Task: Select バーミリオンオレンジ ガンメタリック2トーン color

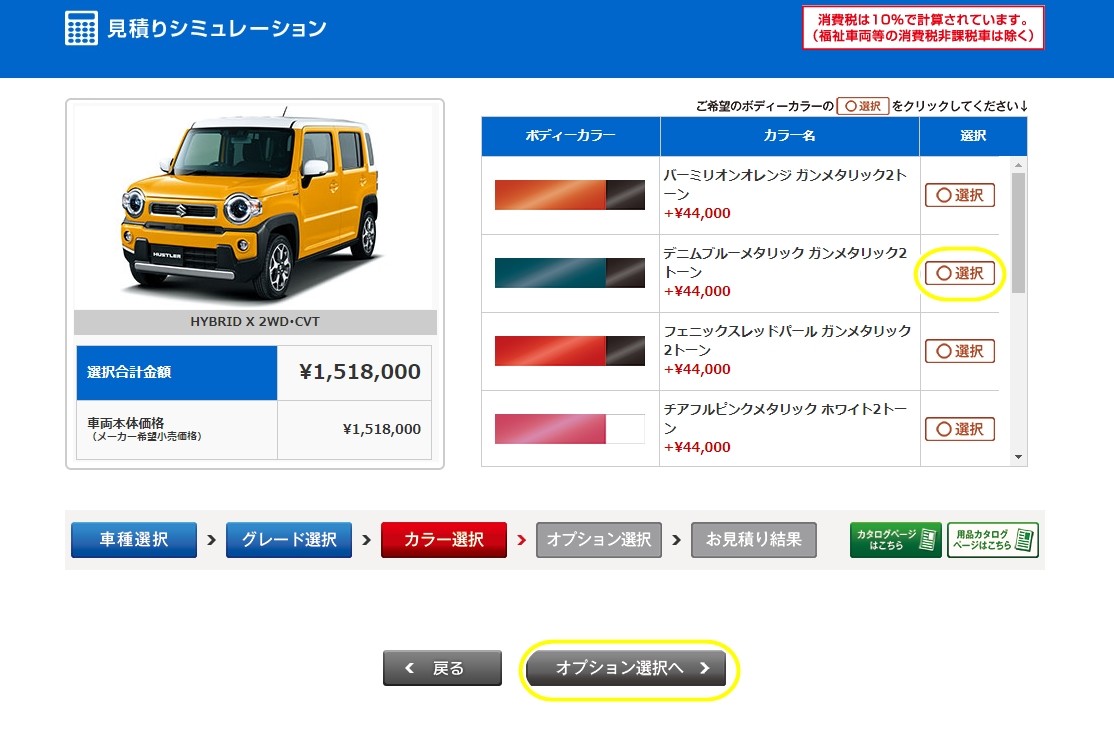Action: (x=959, y=195)
